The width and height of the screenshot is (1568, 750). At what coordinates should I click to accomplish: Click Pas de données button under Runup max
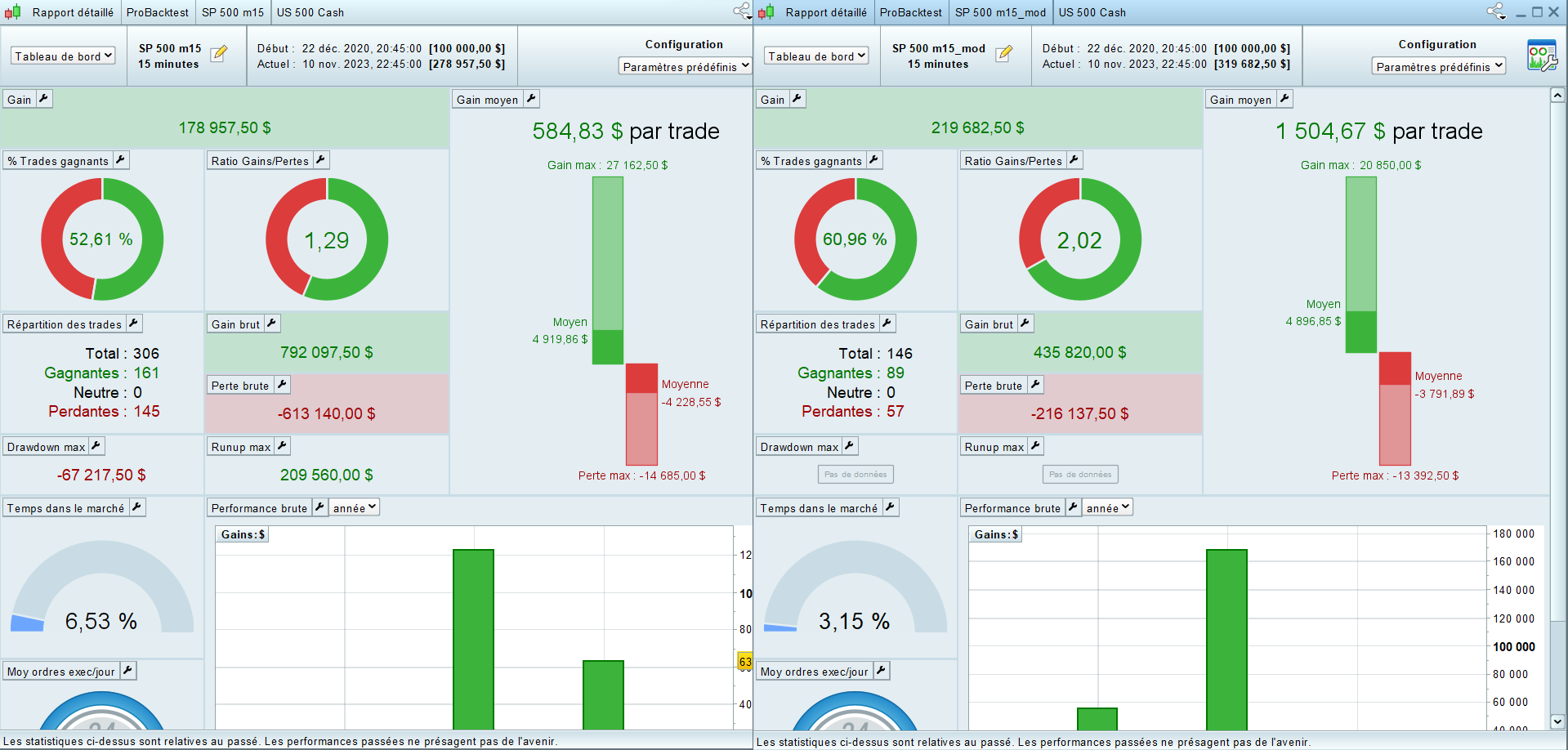1080,474
